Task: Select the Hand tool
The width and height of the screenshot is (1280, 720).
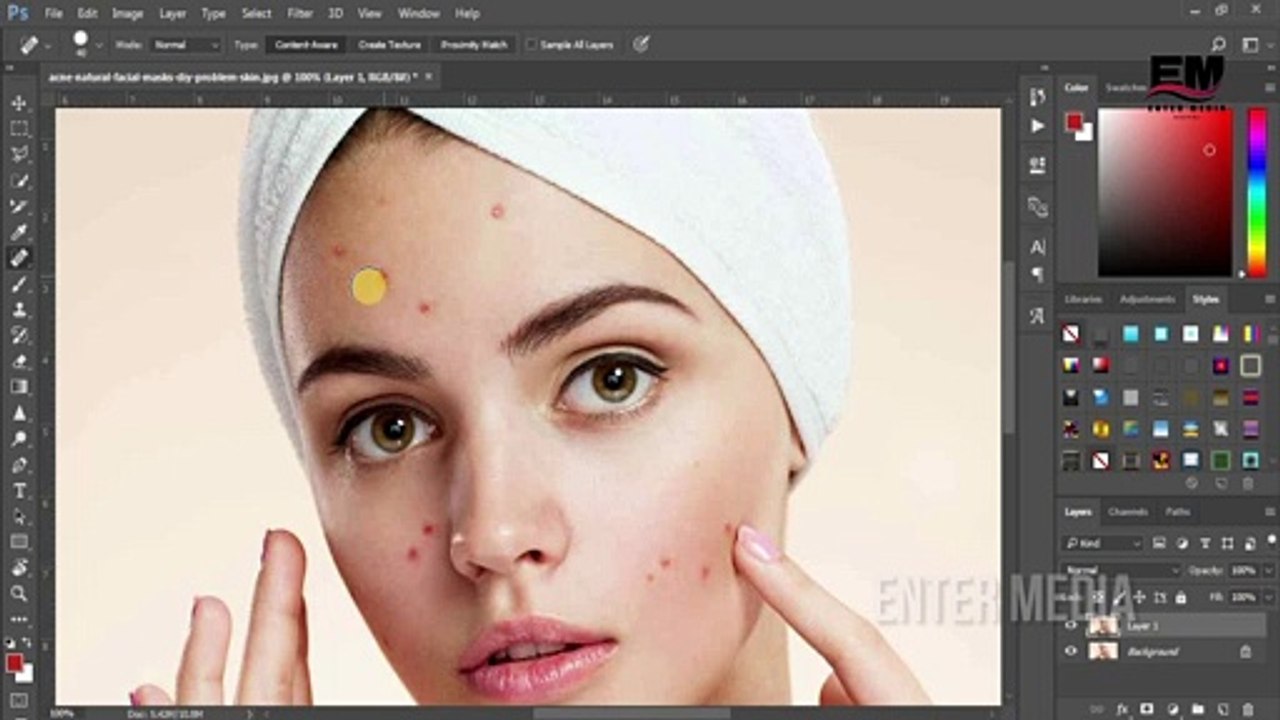Action: click(19, 568)
